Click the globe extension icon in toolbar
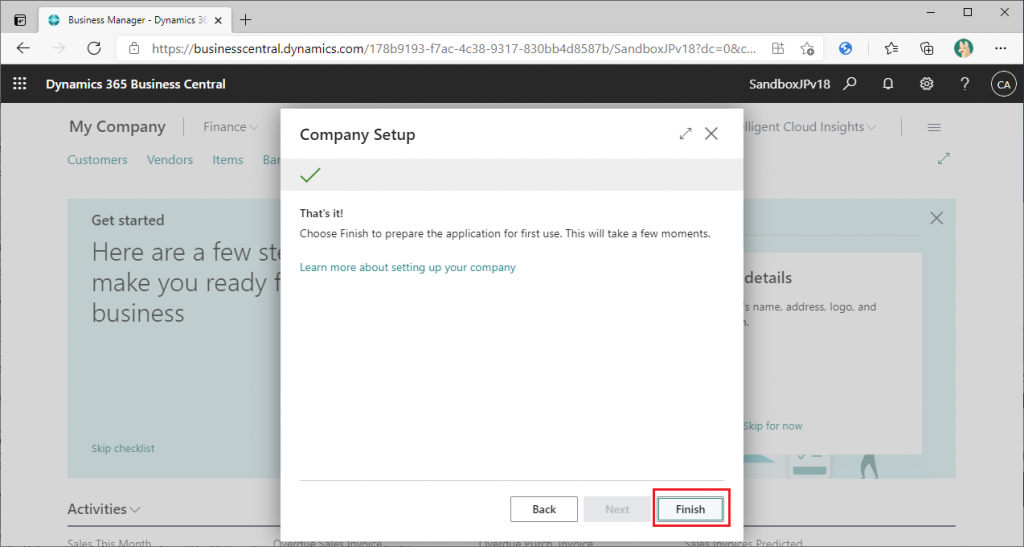1024x547 pixels. coord(846,48)
